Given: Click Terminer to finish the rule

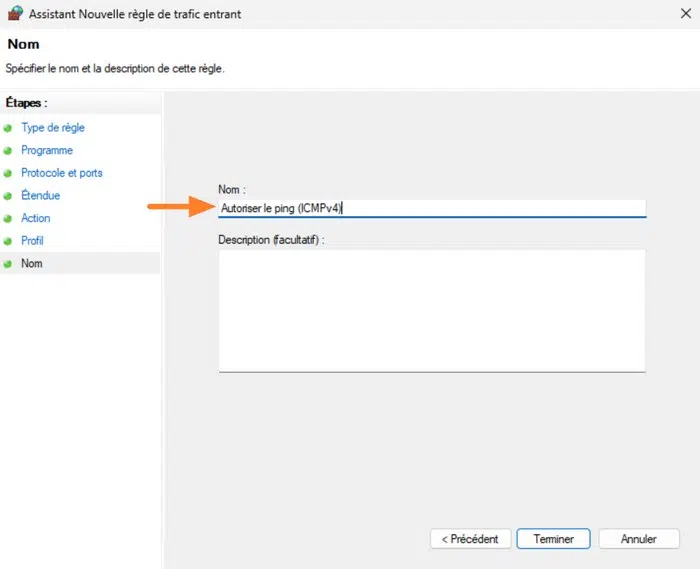Looking at the screenshot, I should pyautogui.click(x=553, y=539).
